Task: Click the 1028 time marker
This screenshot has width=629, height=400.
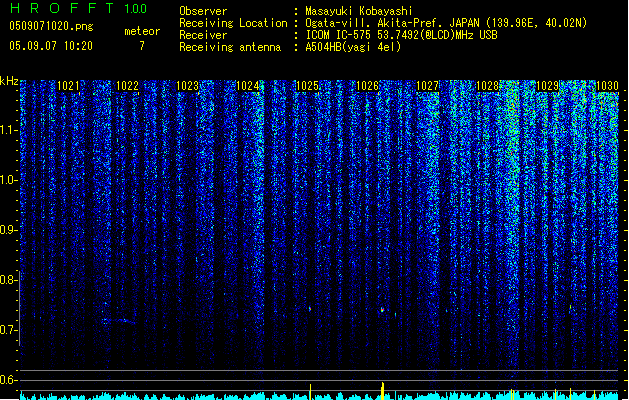Action: (487, 86)
